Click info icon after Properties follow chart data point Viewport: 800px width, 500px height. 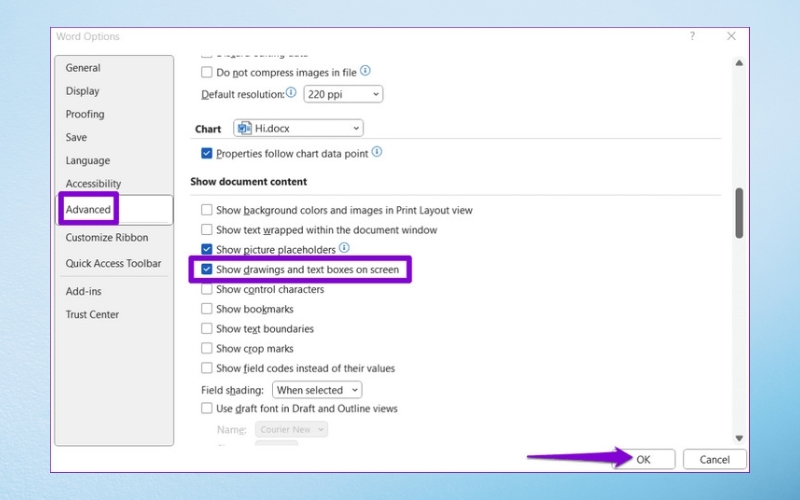click(x=377, y=152)
